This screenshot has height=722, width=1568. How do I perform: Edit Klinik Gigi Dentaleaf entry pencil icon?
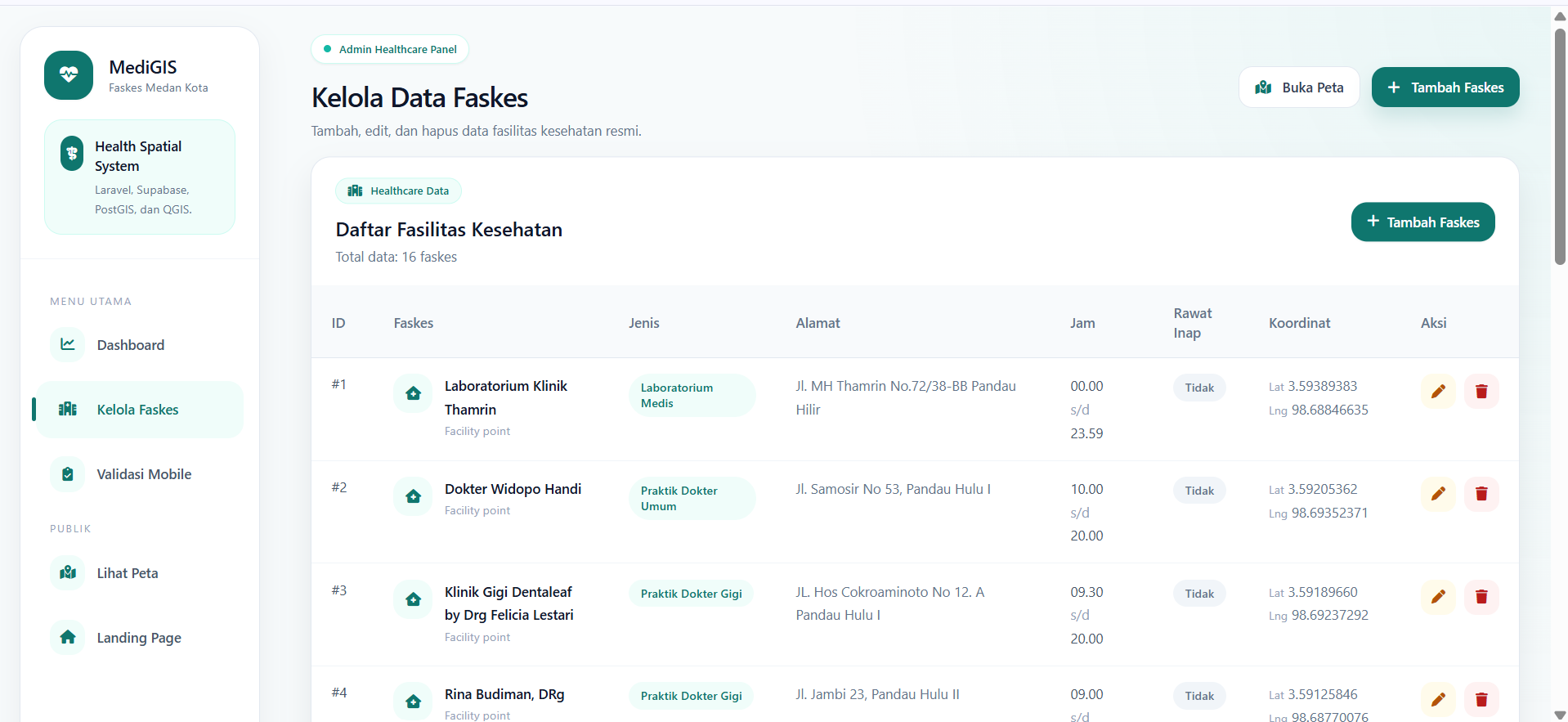pos(1438,597)
